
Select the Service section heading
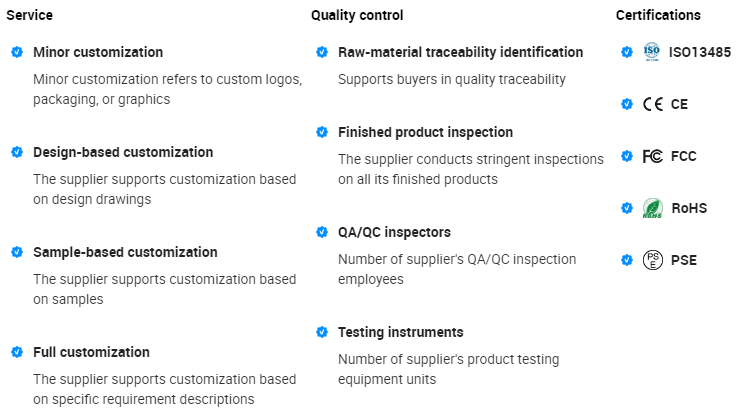pyautogui.click(x=30, y=15)
